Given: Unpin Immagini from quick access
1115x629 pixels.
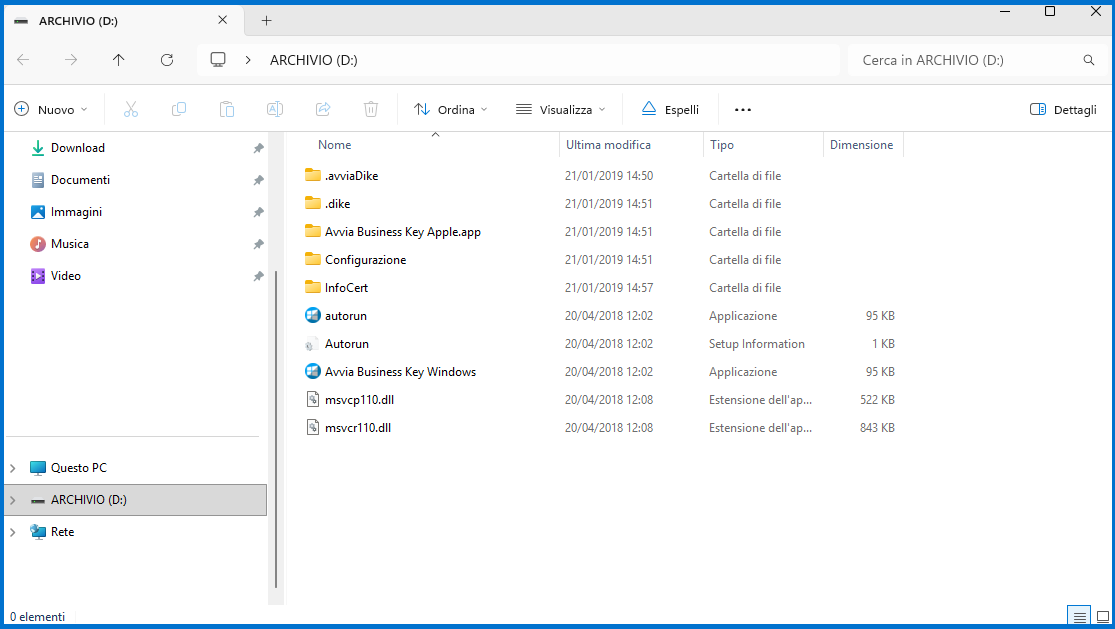Looking at the screenshot, I should click(x=258, y=212).
